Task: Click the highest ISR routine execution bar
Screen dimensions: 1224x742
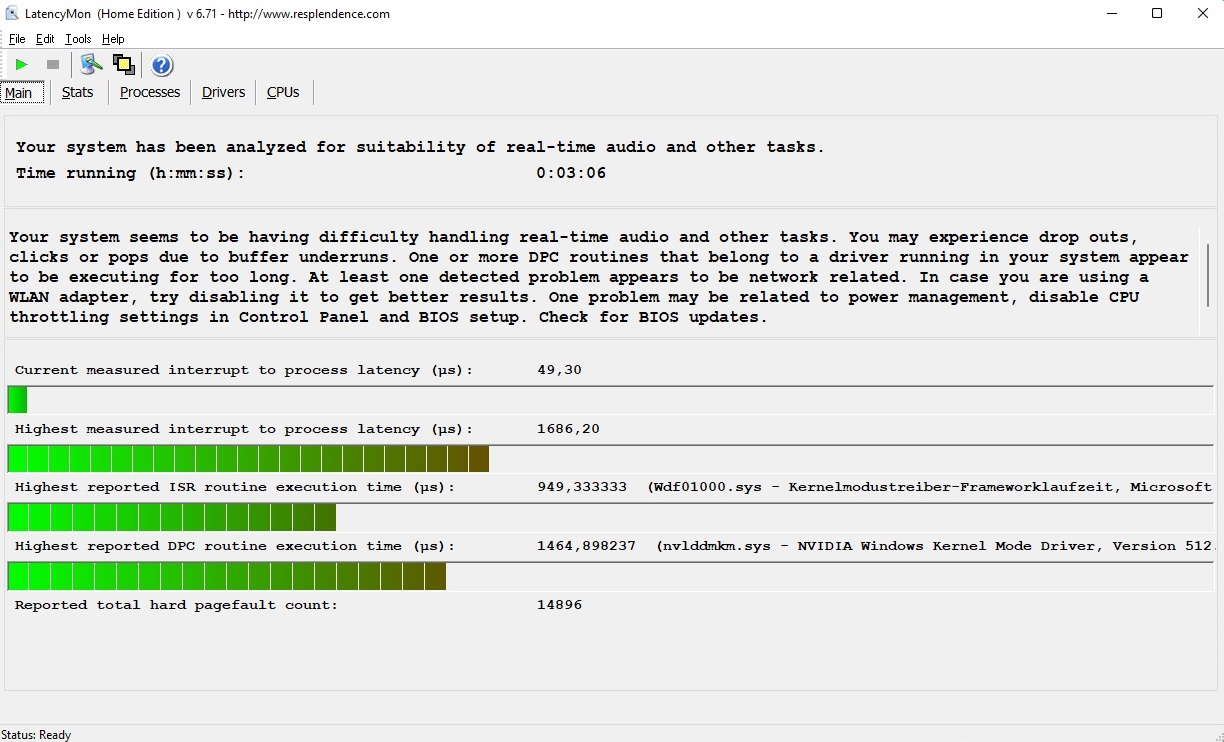Action: click(610, 517)
